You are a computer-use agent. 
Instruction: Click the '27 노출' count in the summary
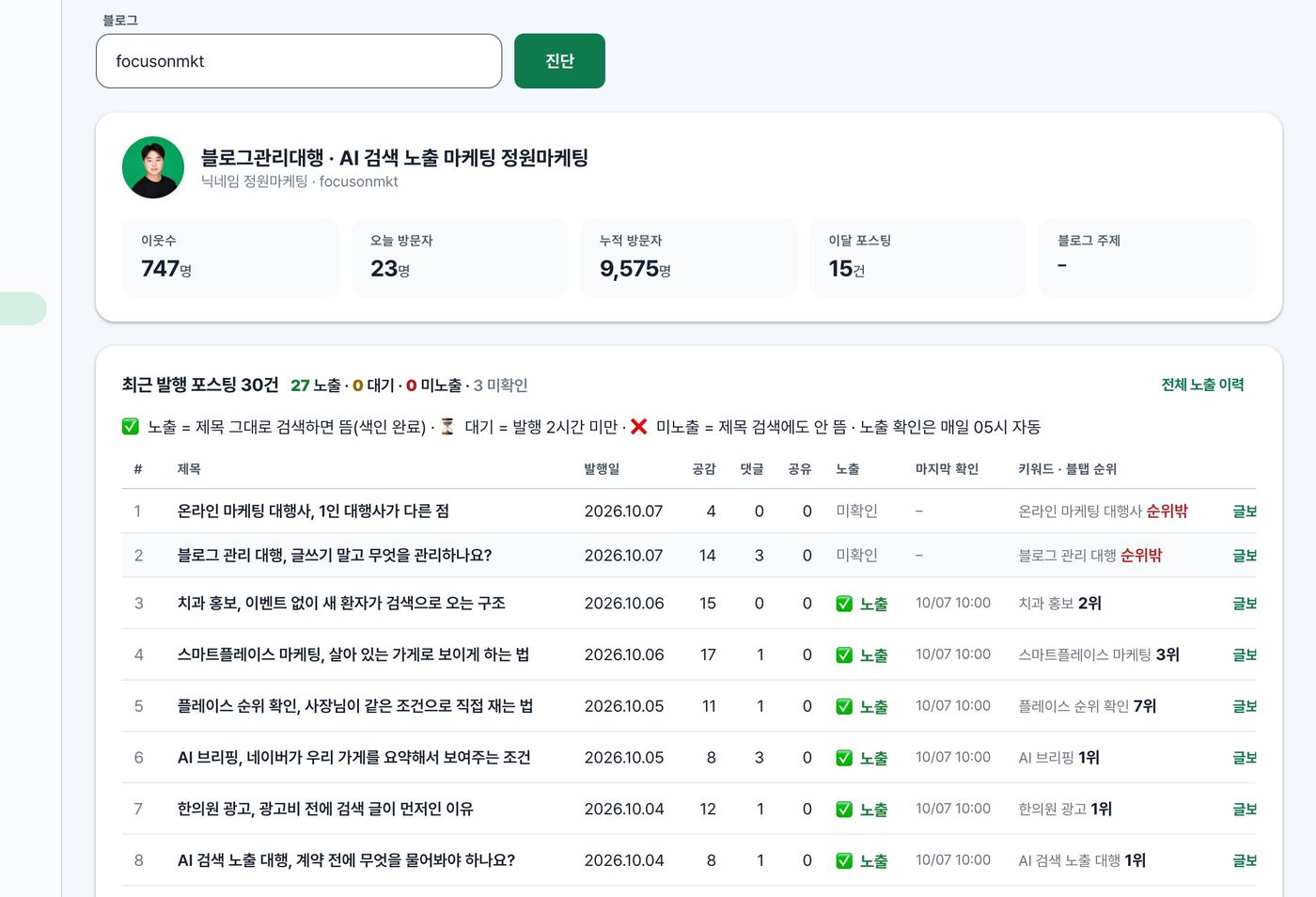[x=316, y=386]
